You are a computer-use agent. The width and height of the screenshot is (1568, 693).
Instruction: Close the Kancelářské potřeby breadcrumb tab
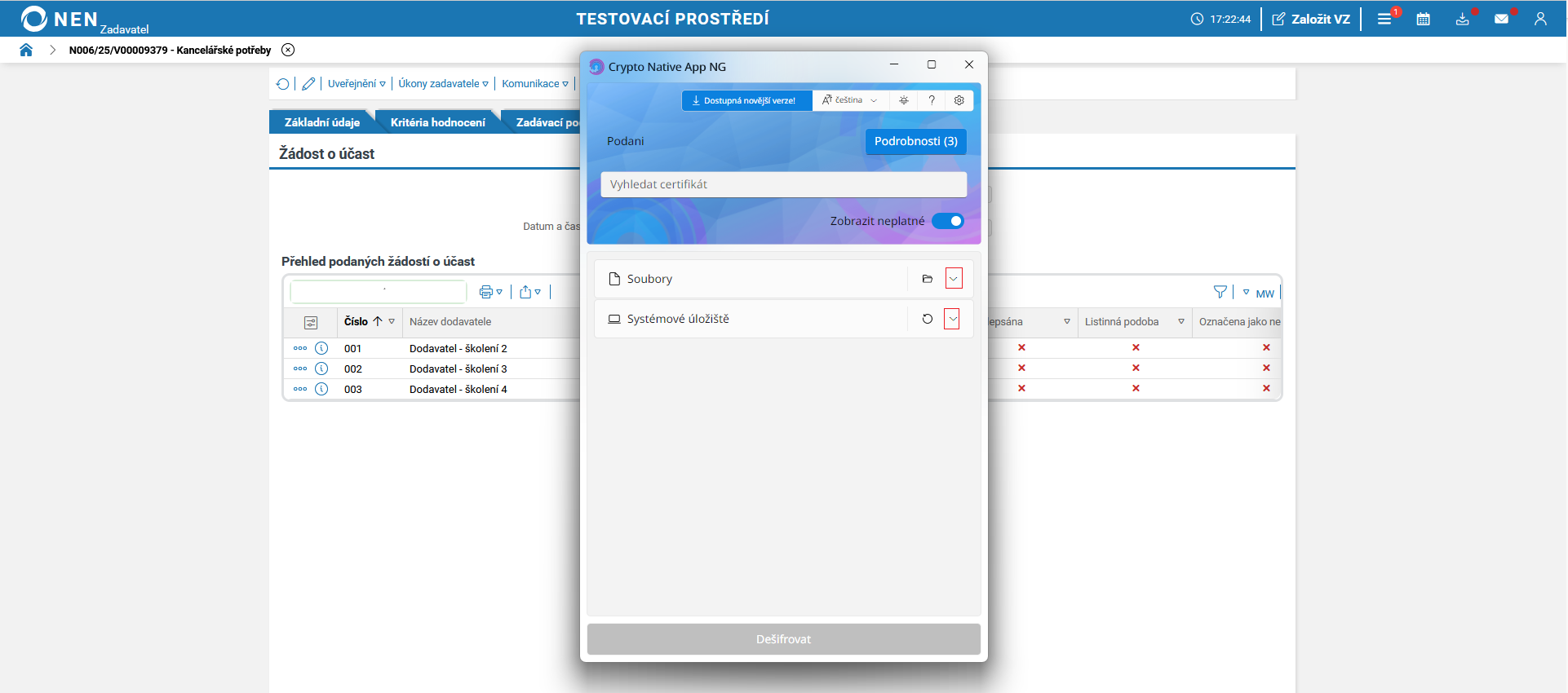tap(288, 50)
